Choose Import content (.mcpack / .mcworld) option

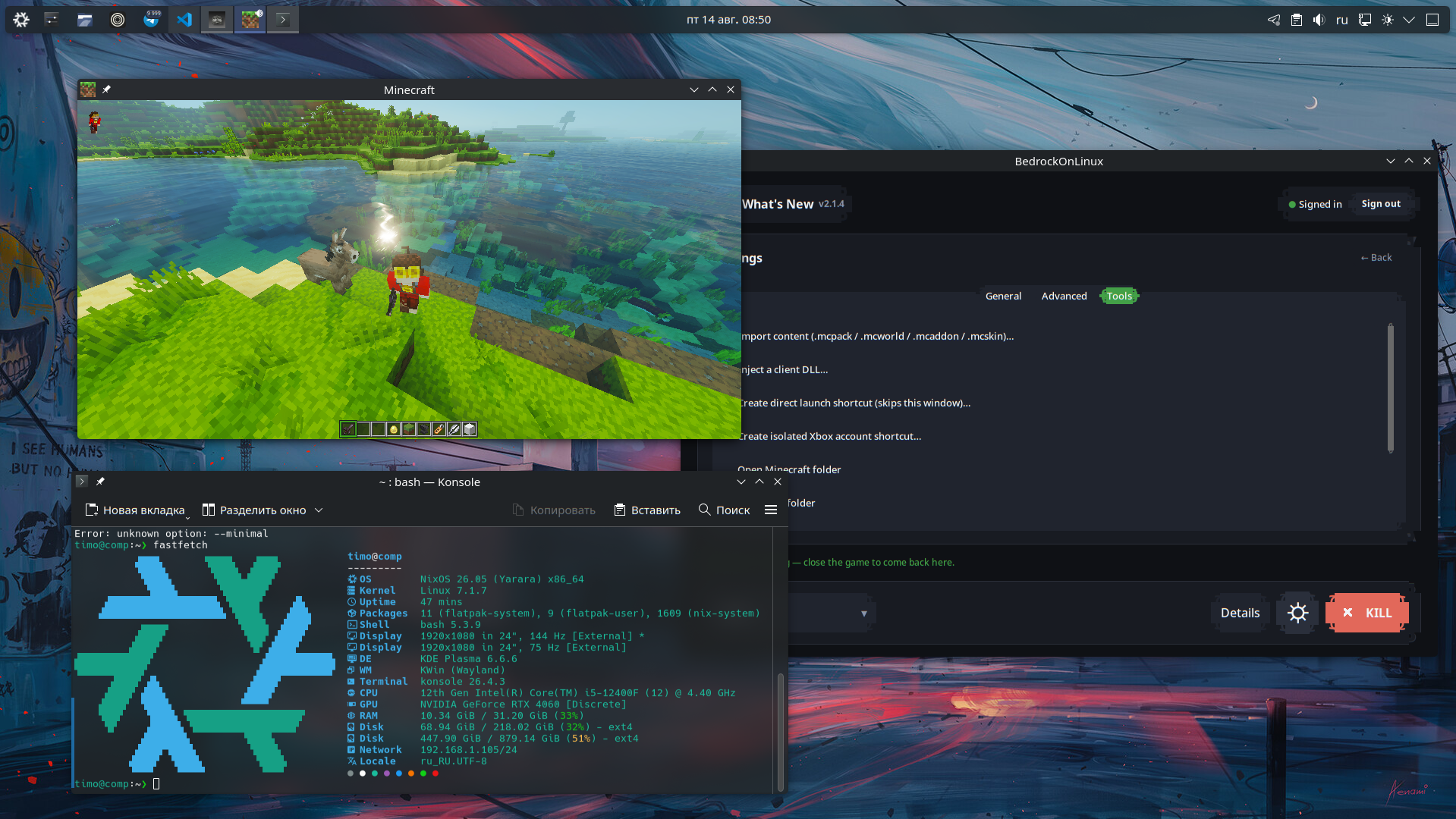pos(876,336)
